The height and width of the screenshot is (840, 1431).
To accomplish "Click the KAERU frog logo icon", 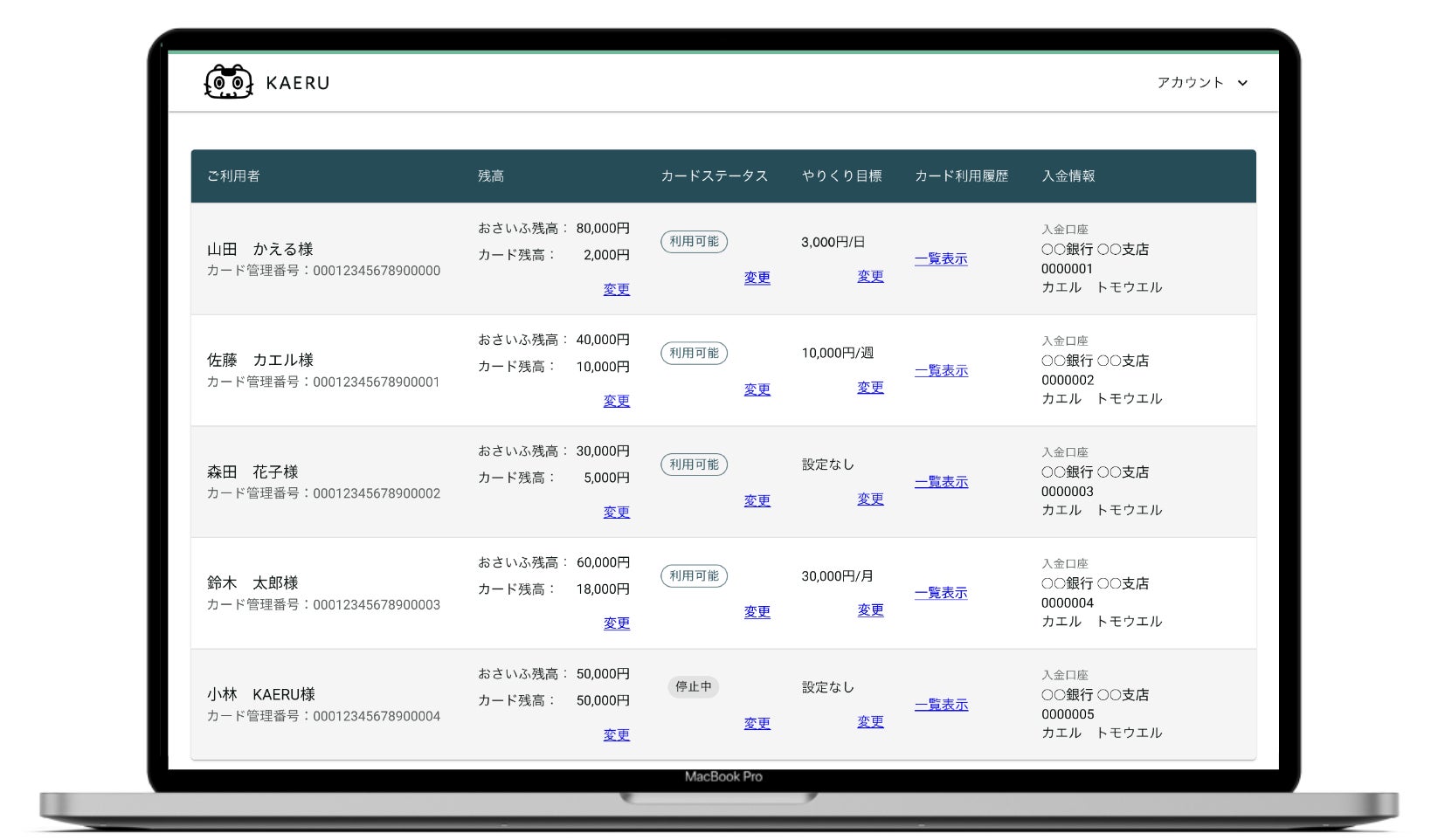I will pyautogui.click(x=228, y=83).
